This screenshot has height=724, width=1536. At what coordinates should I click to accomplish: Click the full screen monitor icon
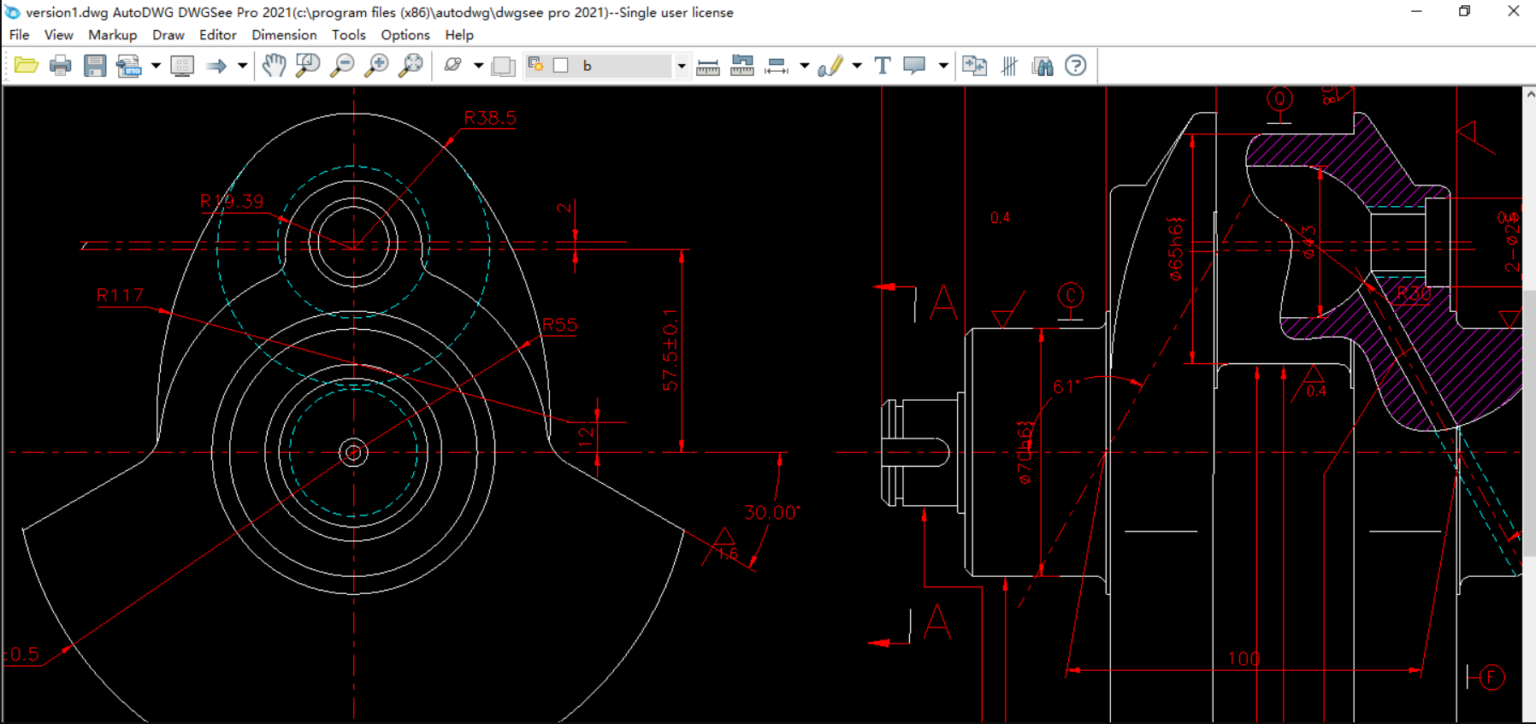(181, 65)
